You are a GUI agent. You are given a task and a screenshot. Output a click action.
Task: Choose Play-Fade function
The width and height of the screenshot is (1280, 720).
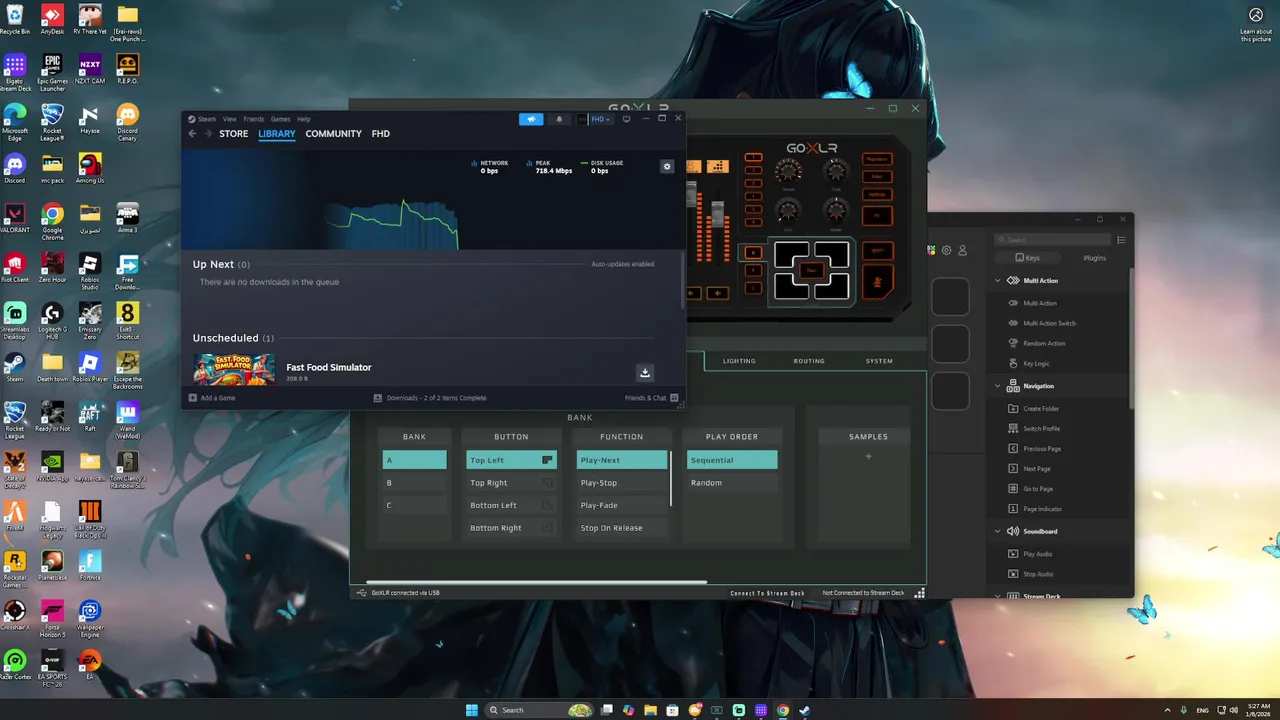[622, 505]
